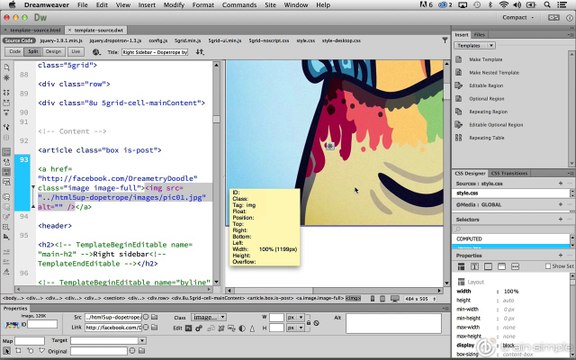Screen dimensions: 576x360
Task: Open the Class dropdown in Properties
Action: point(208,317)
